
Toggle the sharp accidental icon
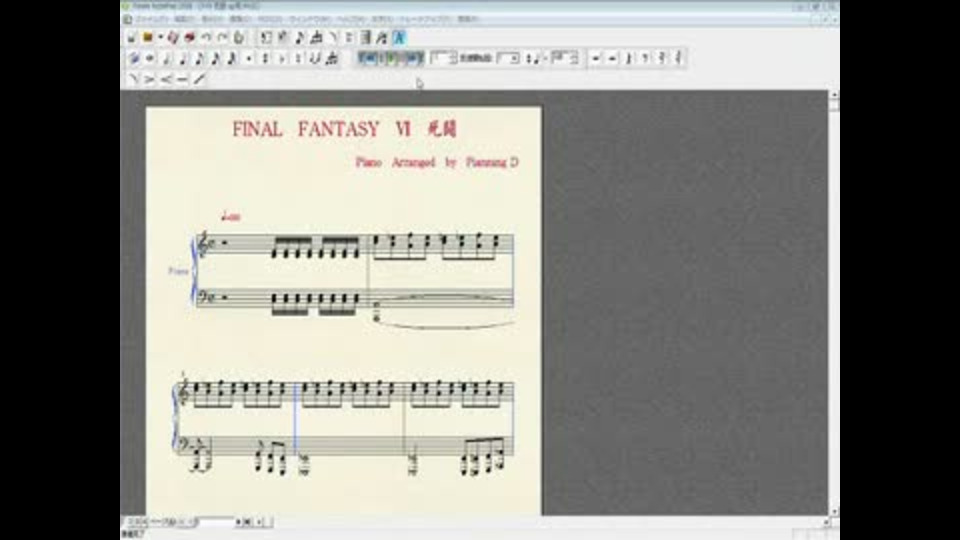click(265, 59)
